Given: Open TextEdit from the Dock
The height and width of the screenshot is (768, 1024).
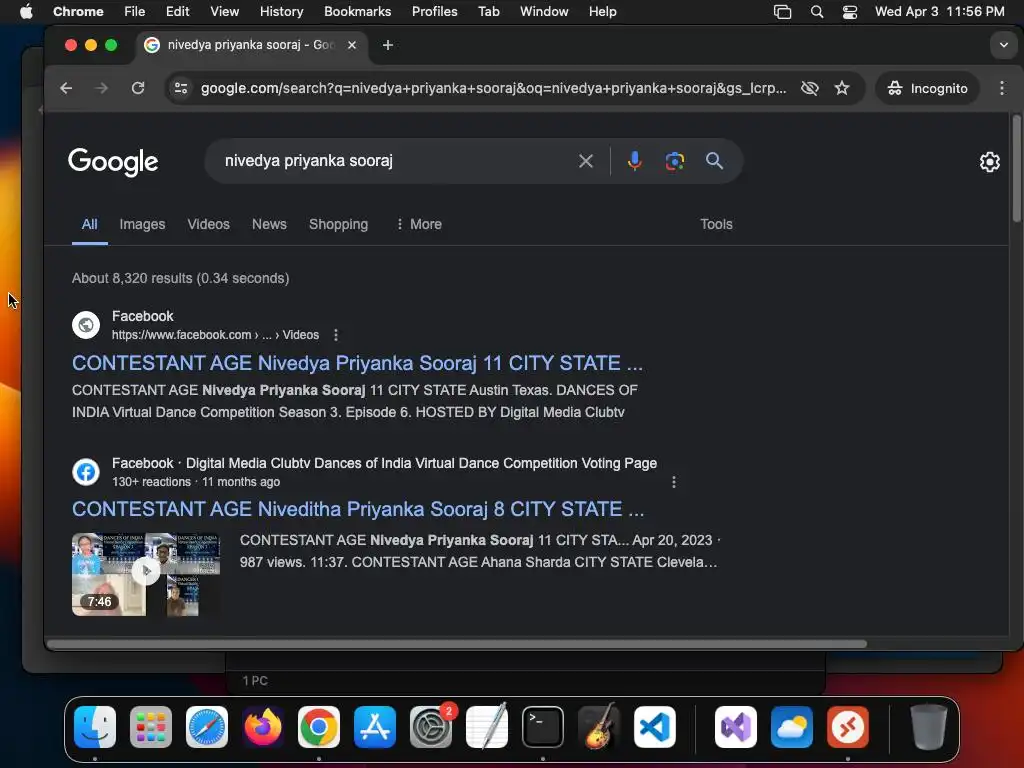Looking at the screenshot, I should click(487, 726).
